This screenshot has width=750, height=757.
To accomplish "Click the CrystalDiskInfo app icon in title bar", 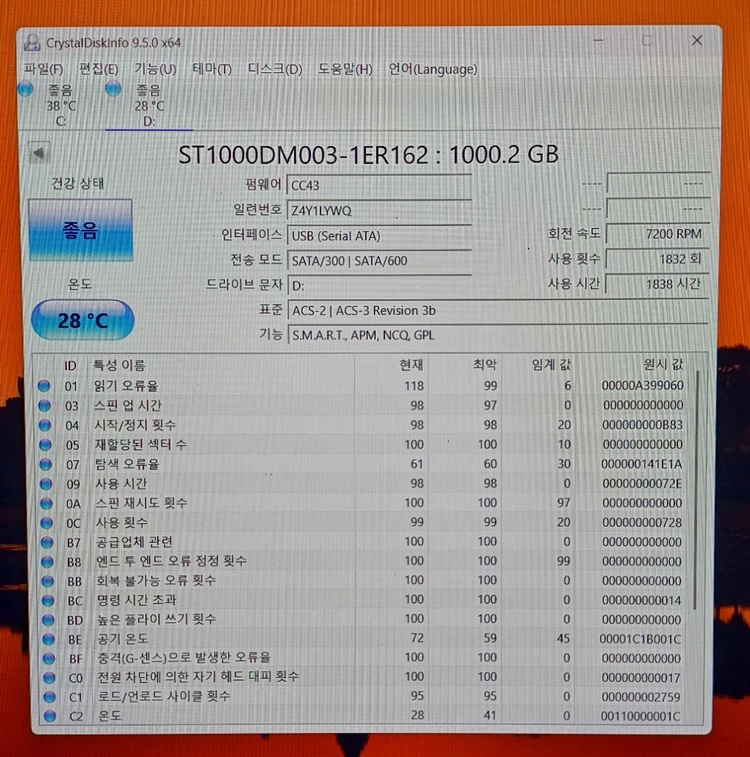I will (32, 42).
